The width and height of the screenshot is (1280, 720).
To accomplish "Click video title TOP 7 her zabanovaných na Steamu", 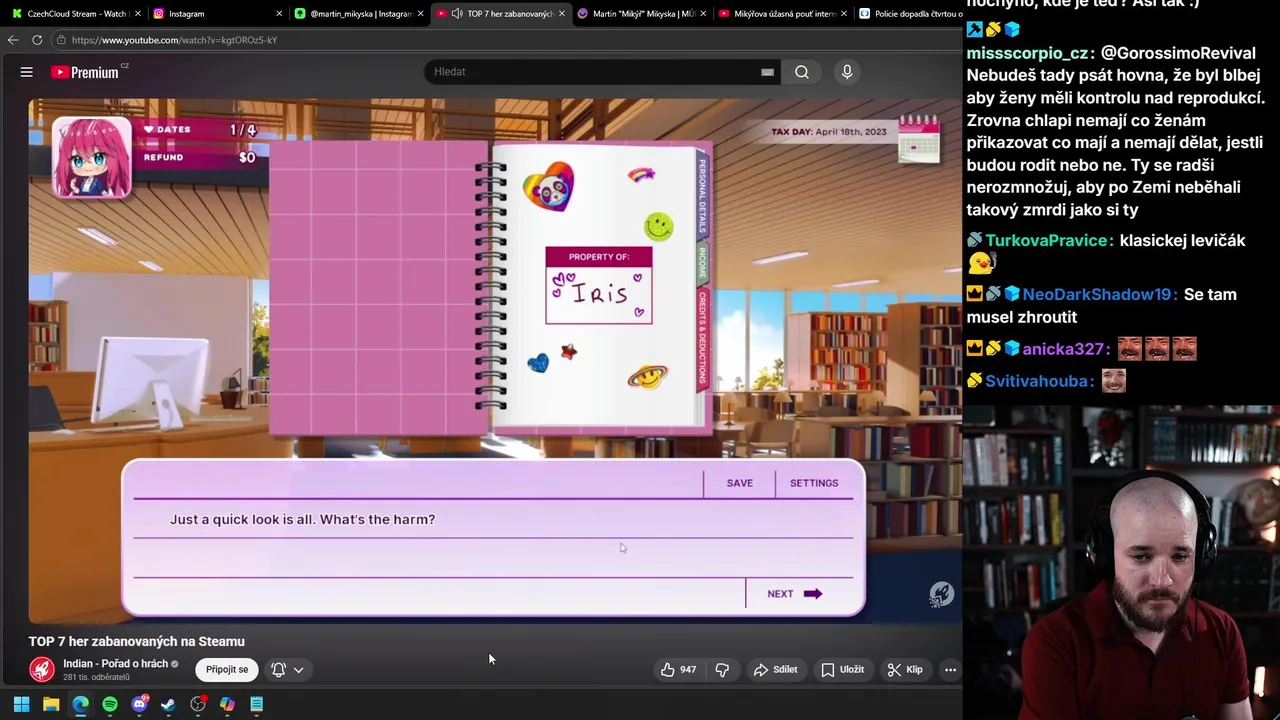I will click(137, 641).
